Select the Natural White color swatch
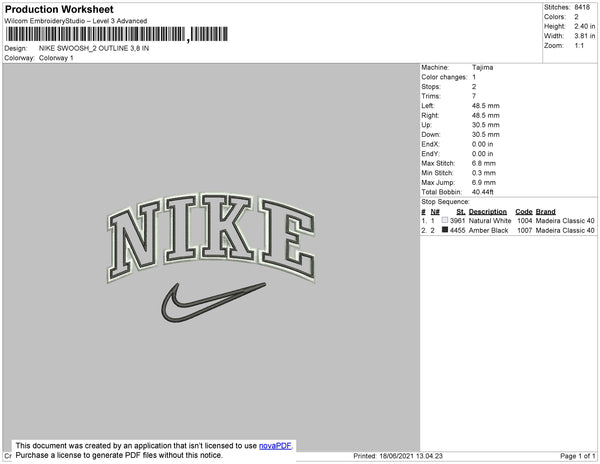The height and width of the screenshot is (464, 600). click(x=445, y=220)
